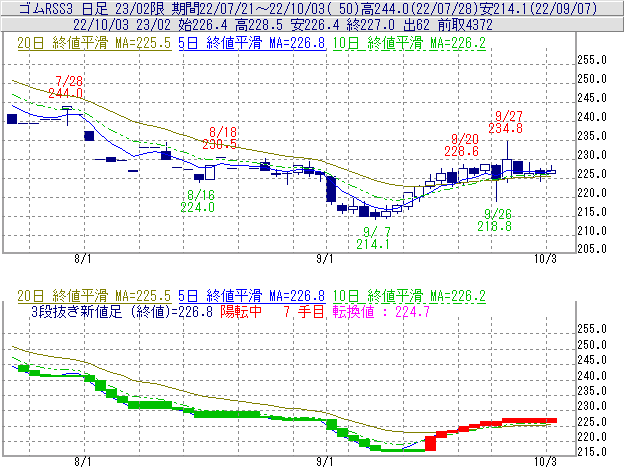This screenshot has height=475, width=624.
Task: Click the 215.0 axis value on lower chart
Action: (x=592, y=452)
